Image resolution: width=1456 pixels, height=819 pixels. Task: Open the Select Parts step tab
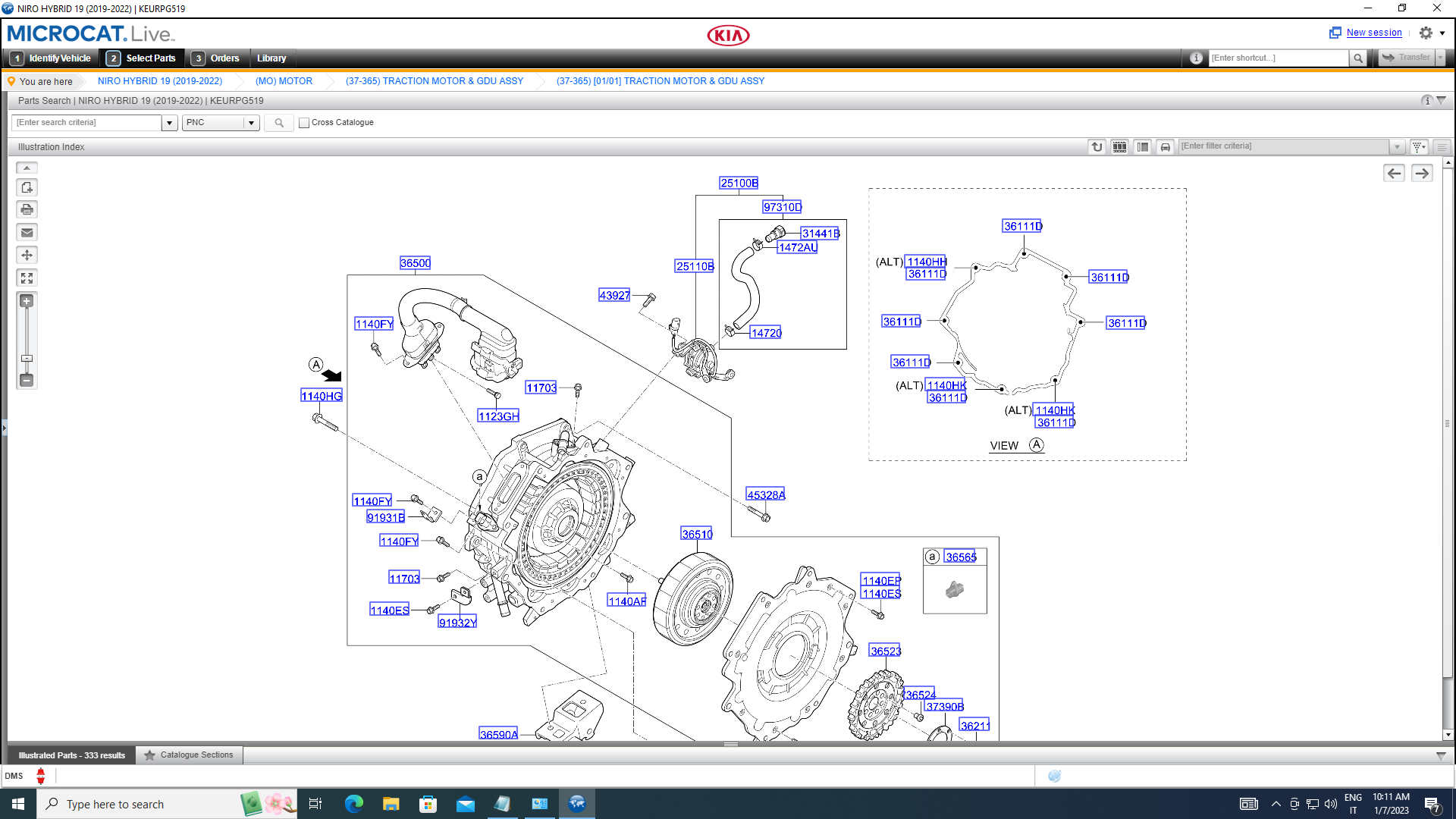tap(142, 58)
